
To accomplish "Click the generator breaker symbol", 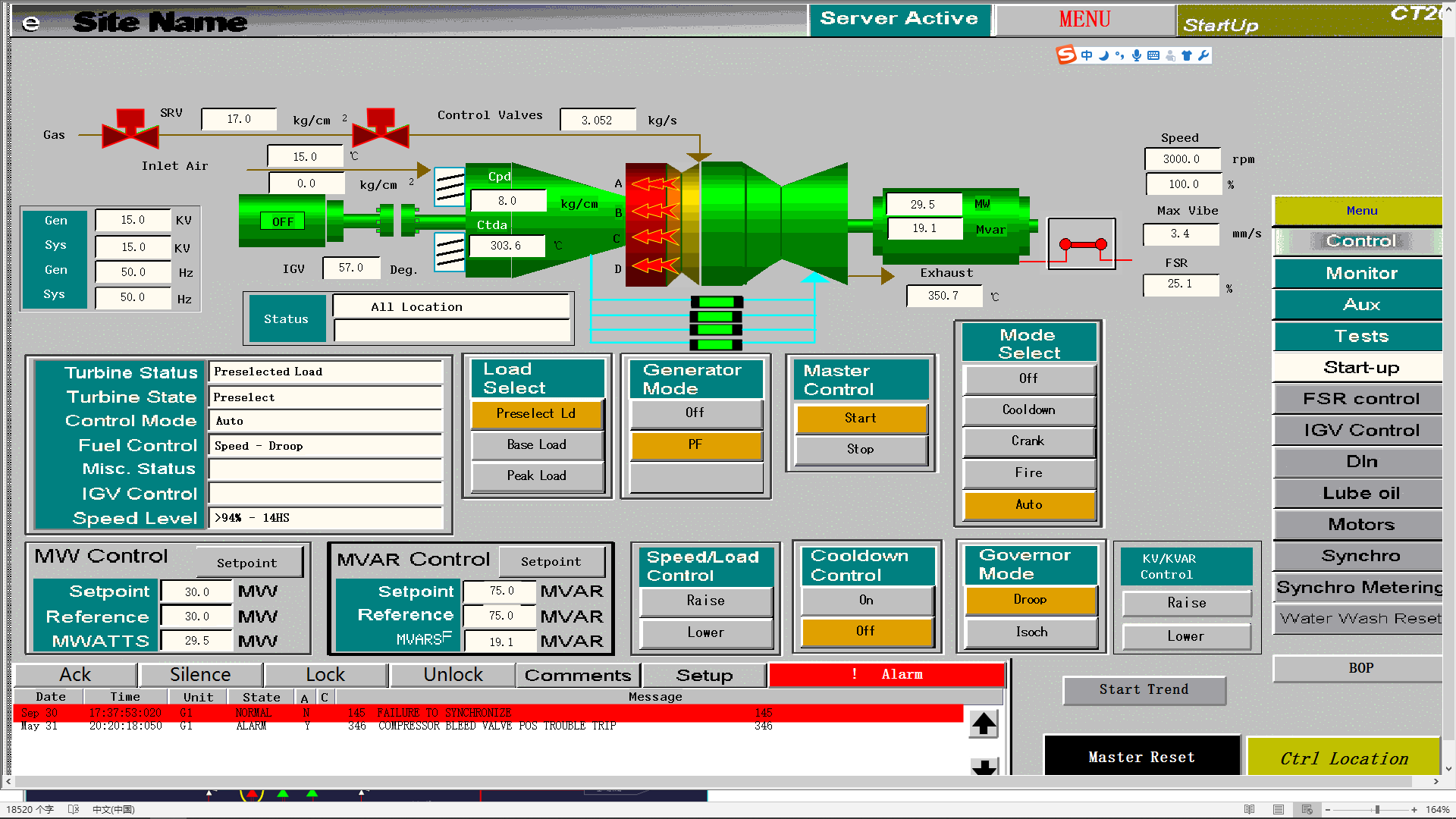I will coord(1082,244).
